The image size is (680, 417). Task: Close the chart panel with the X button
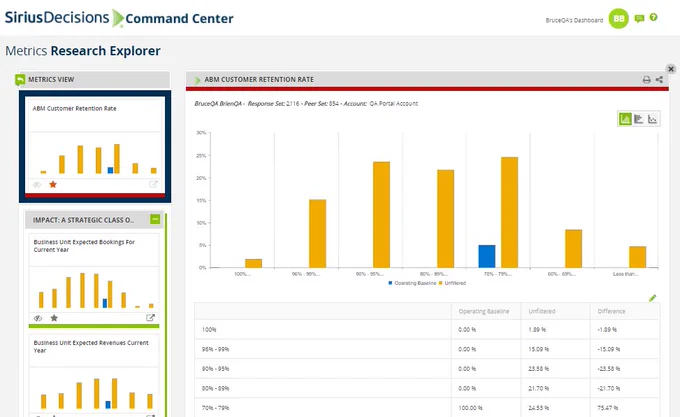[x=671, y=69]
